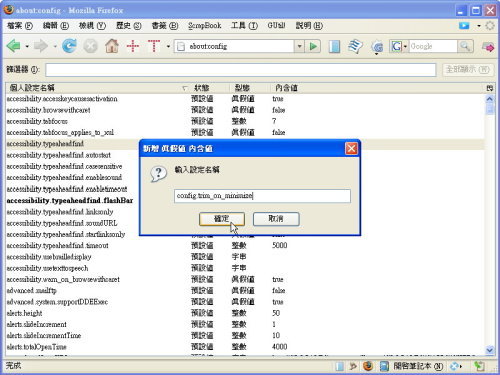The image size is (500, 375).
Task: Close the new boolean value dialog
Action: [351, 148]
